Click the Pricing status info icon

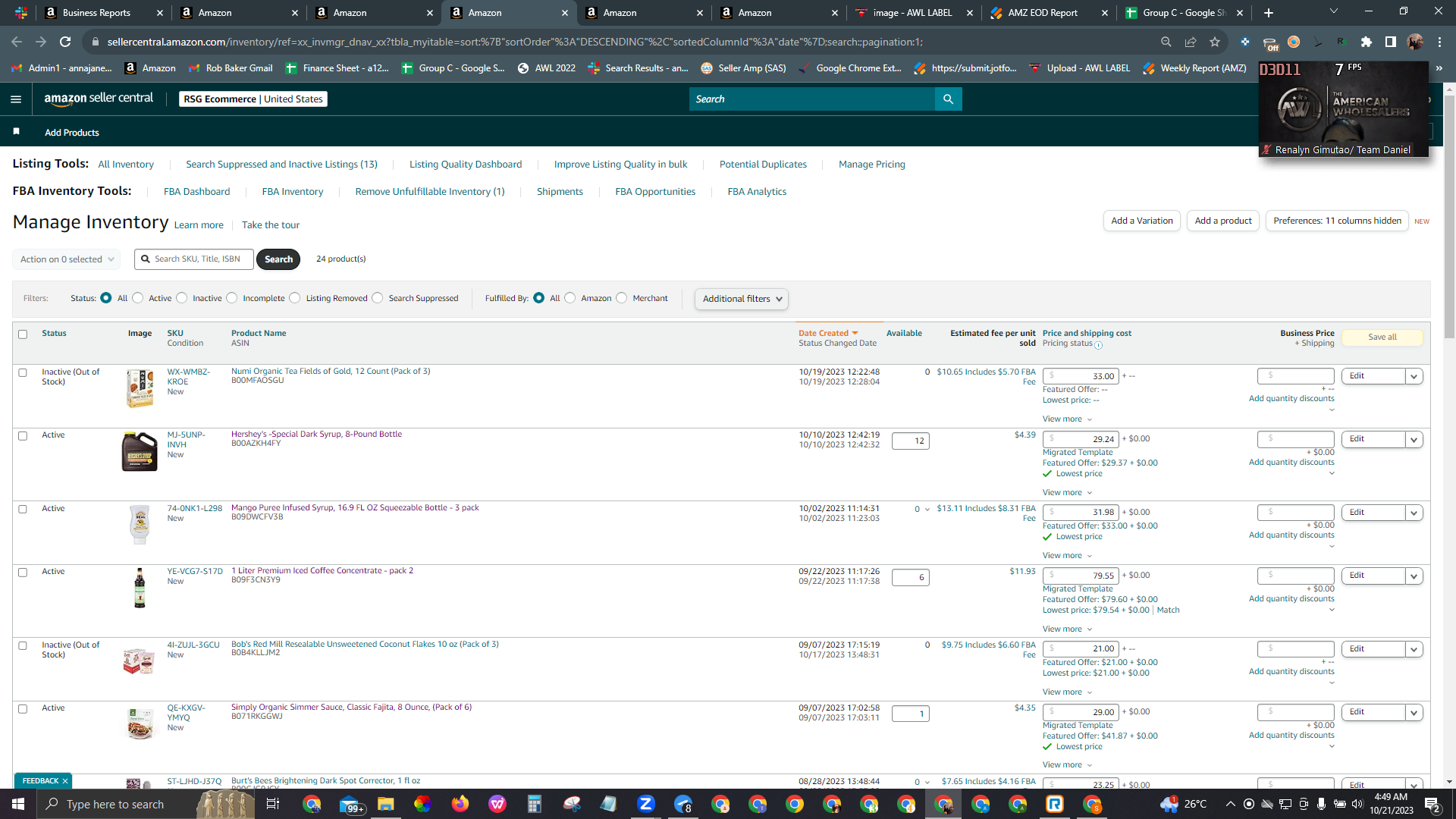coord(1098,345)
